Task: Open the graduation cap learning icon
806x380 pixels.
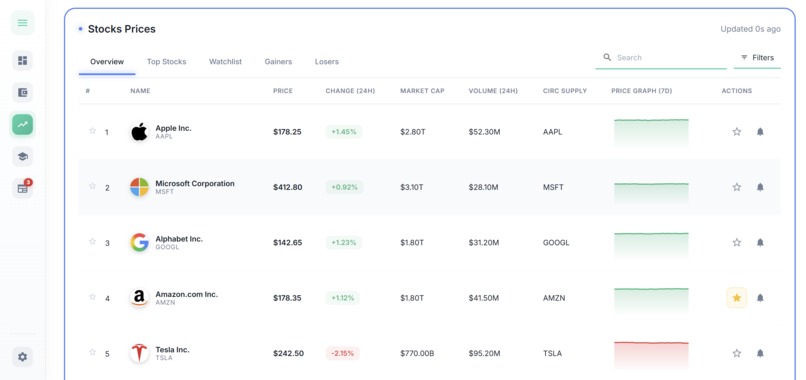Action: pyautogui.click(x=22, y=157)
